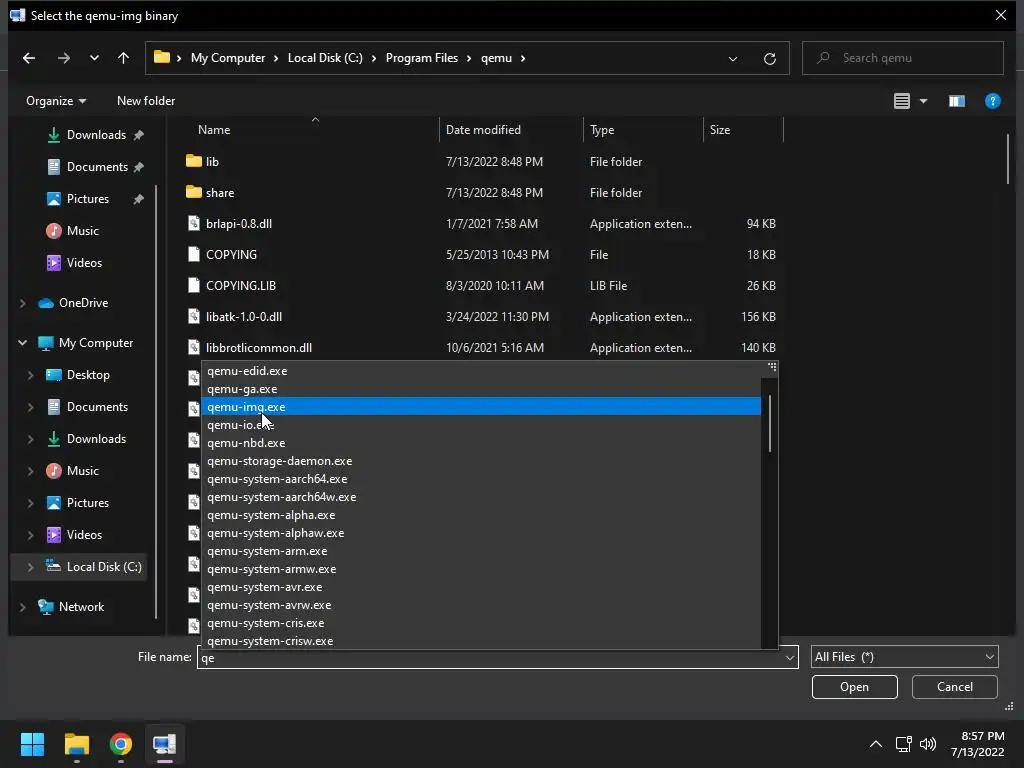Sort by the Name column

(x=214, y=130)
